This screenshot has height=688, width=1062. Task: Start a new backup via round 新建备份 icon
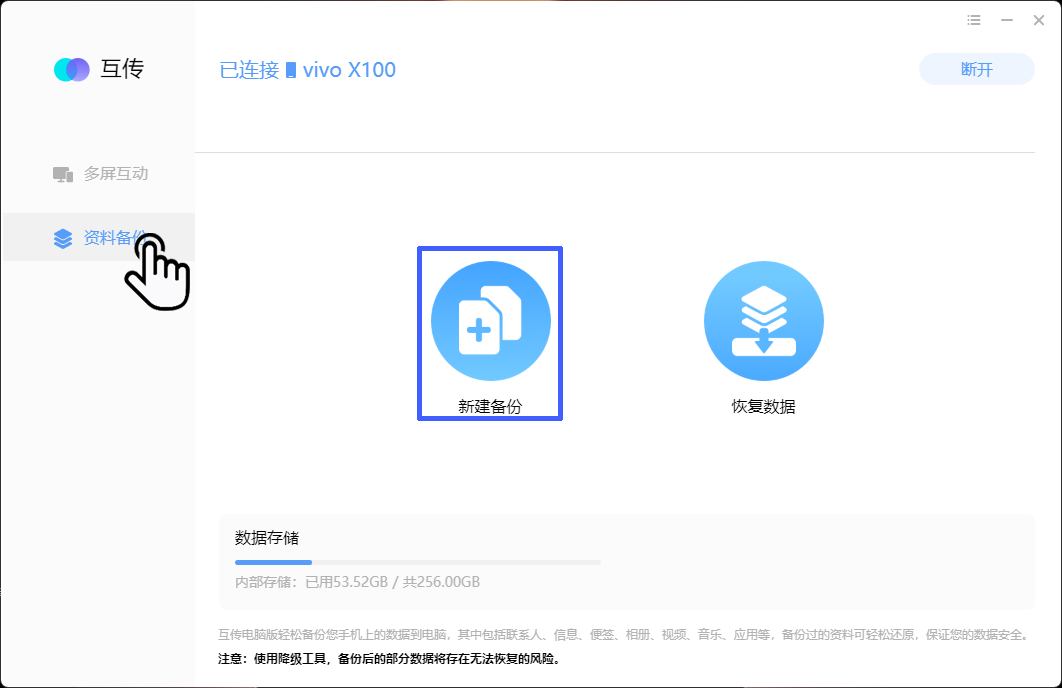point(490,321)
